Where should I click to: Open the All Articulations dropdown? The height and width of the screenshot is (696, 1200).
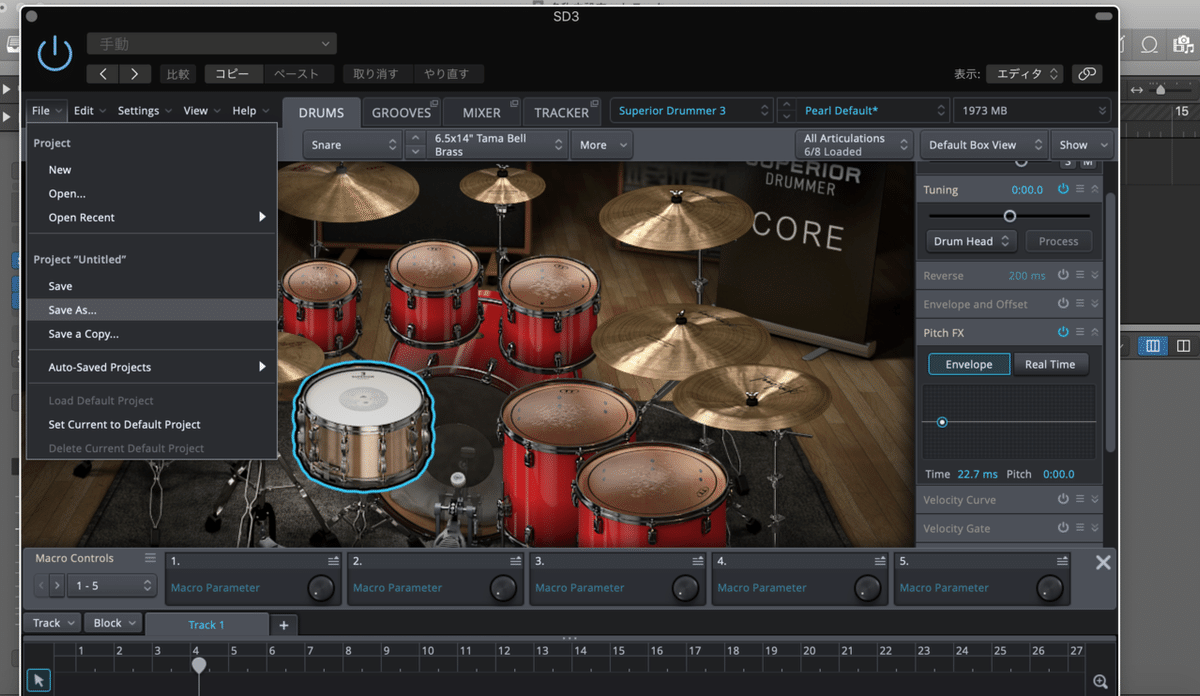[852, 144]
